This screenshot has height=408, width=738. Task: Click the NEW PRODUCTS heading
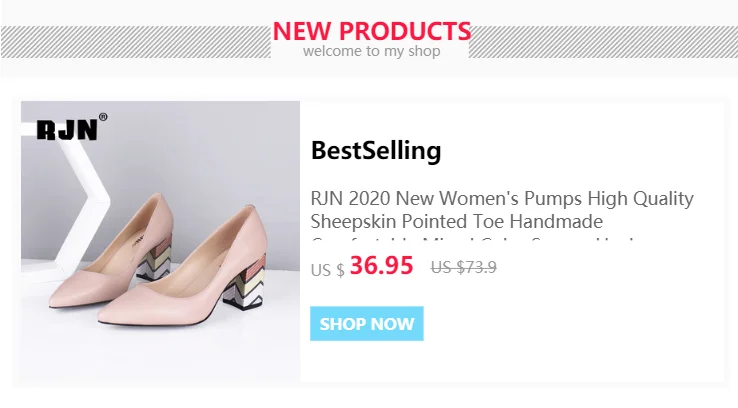(x=371, y=31)
